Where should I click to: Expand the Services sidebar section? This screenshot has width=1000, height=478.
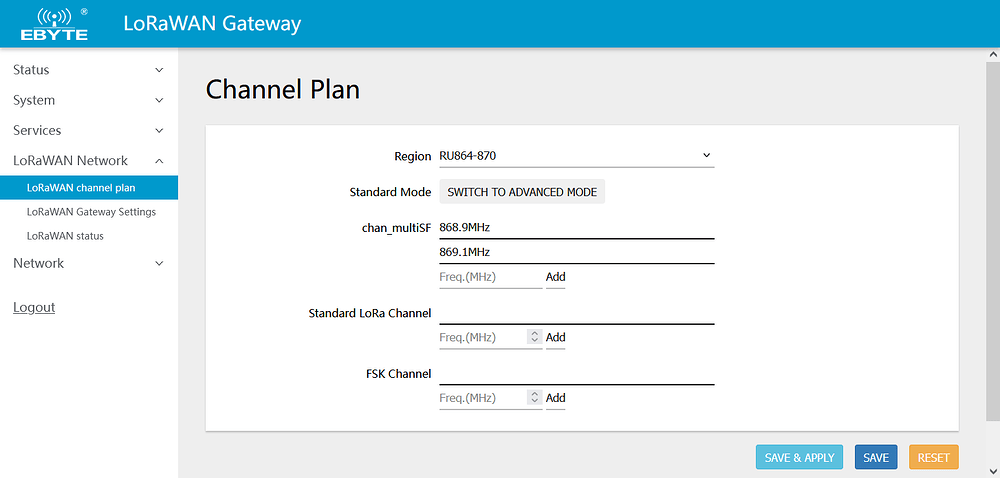[88, 131]
